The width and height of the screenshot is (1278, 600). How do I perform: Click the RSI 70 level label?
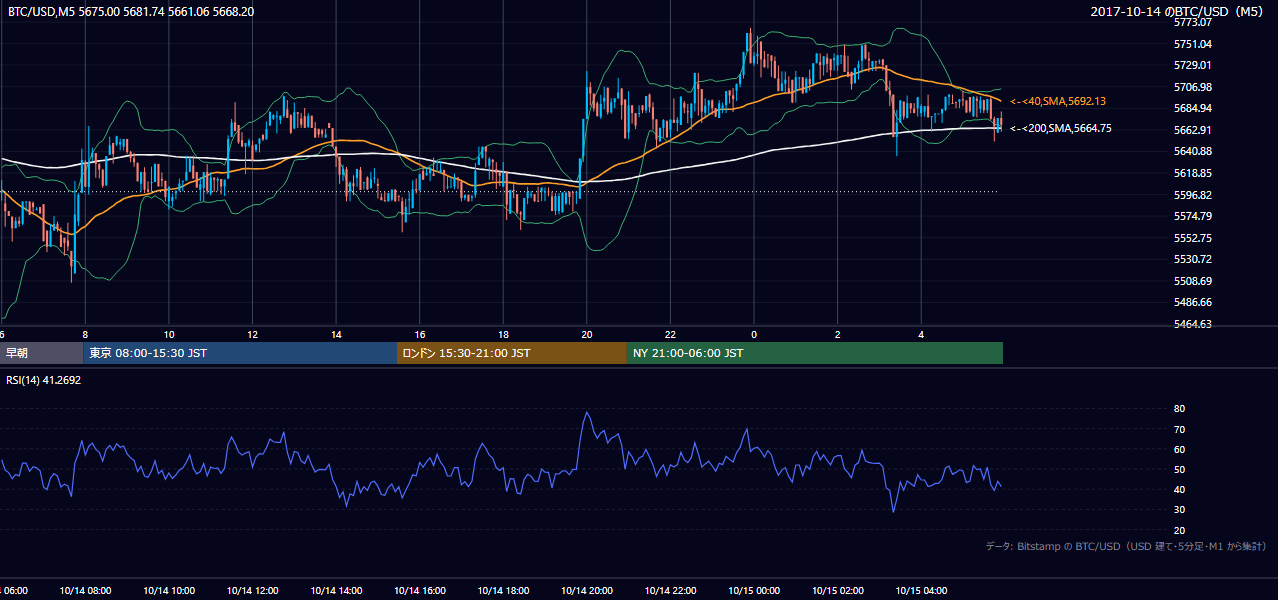(1179, 429)
